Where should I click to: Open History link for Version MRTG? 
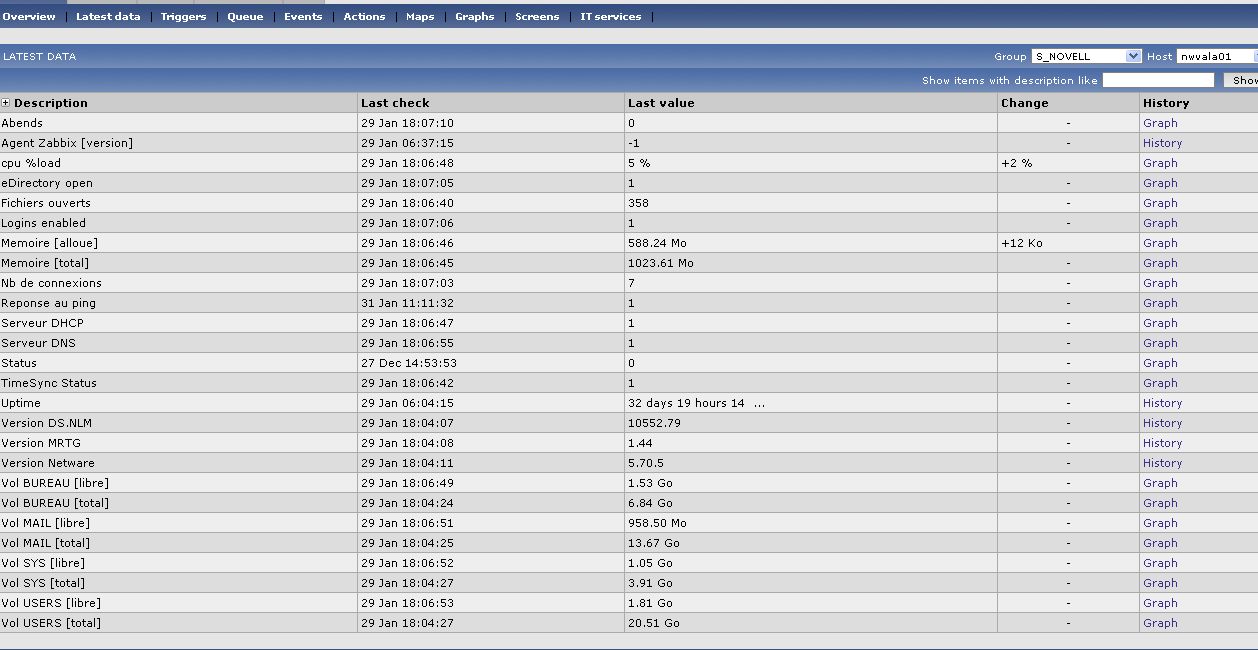[1162, 443]
